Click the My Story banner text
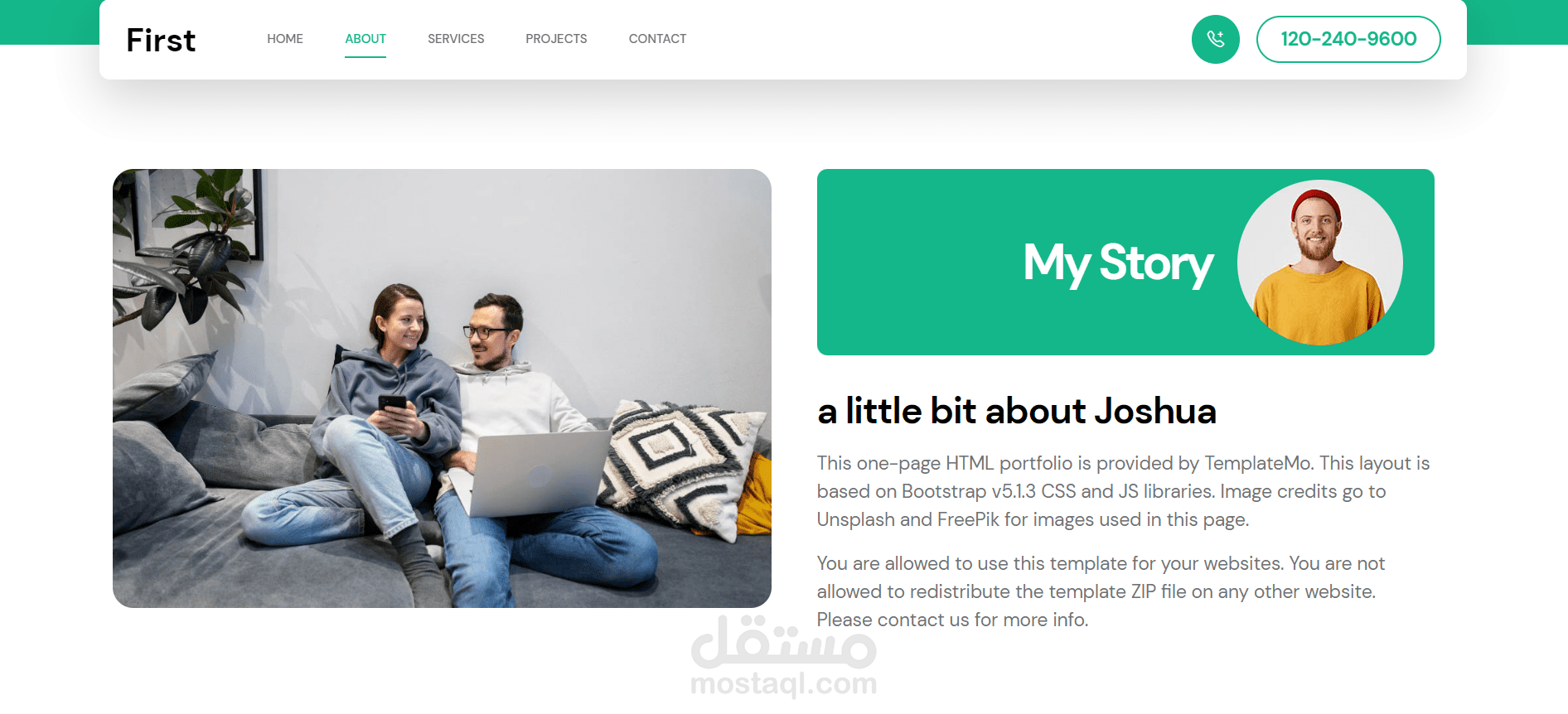 point(1118,263)
